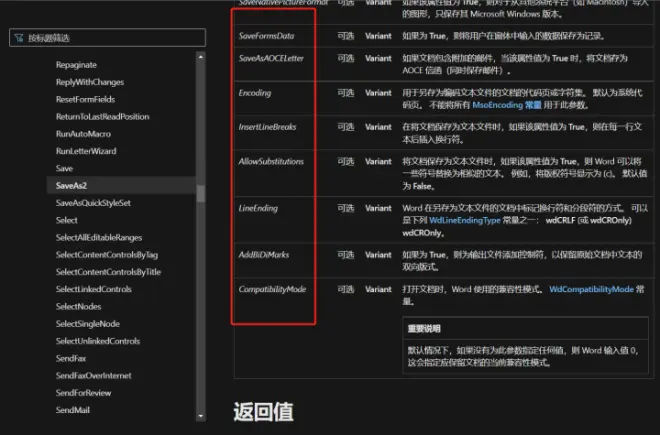Select SendFax in the sidebar
The image size is (660, 435).
pyautogui.click(x=71, y=358)
